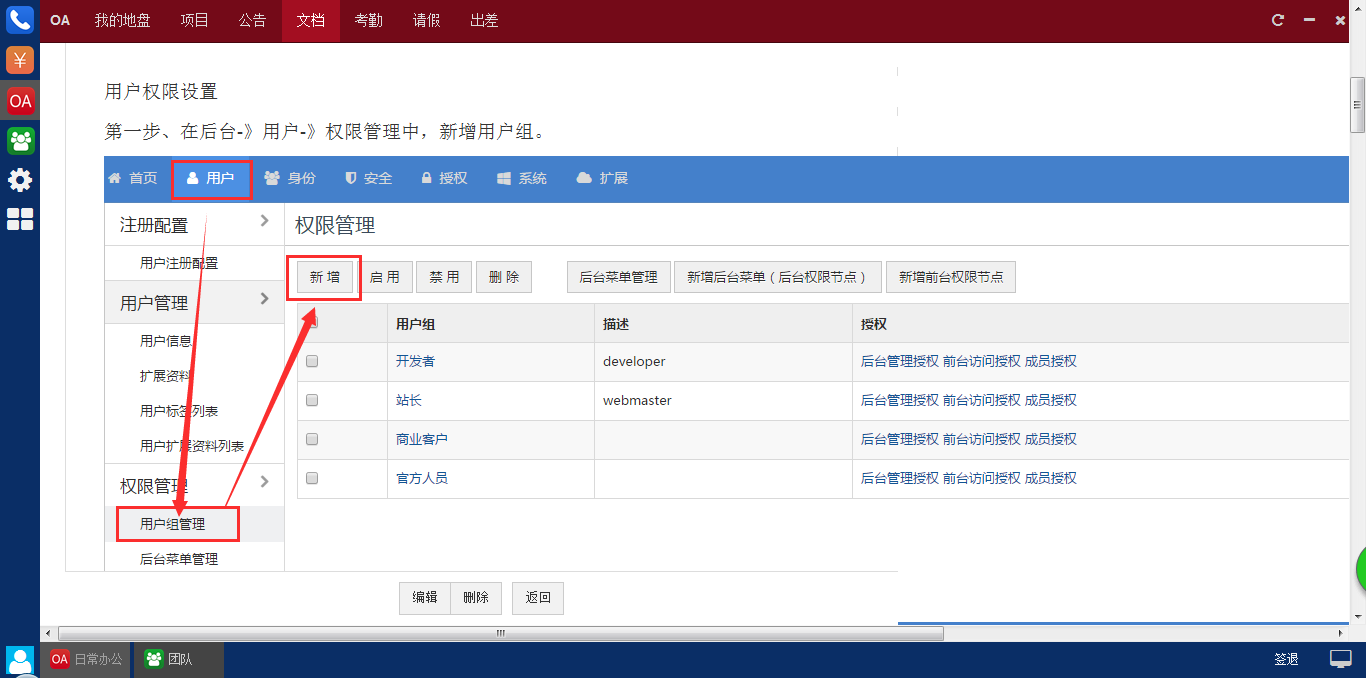Click the all-apps grid icon

[20, 219]
